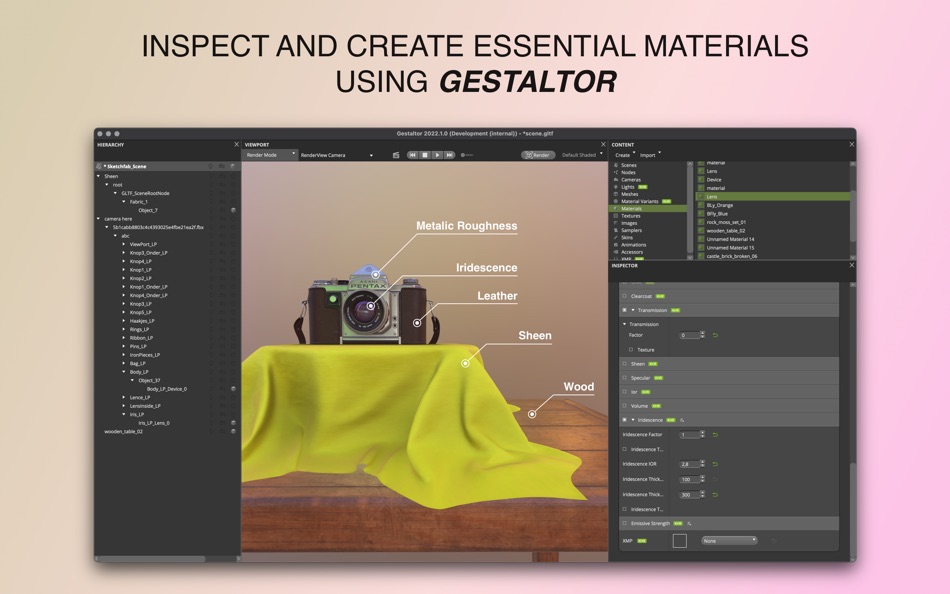
Task: Click the material indicator on wooden_table_02 row
Action: pos(233,432)
